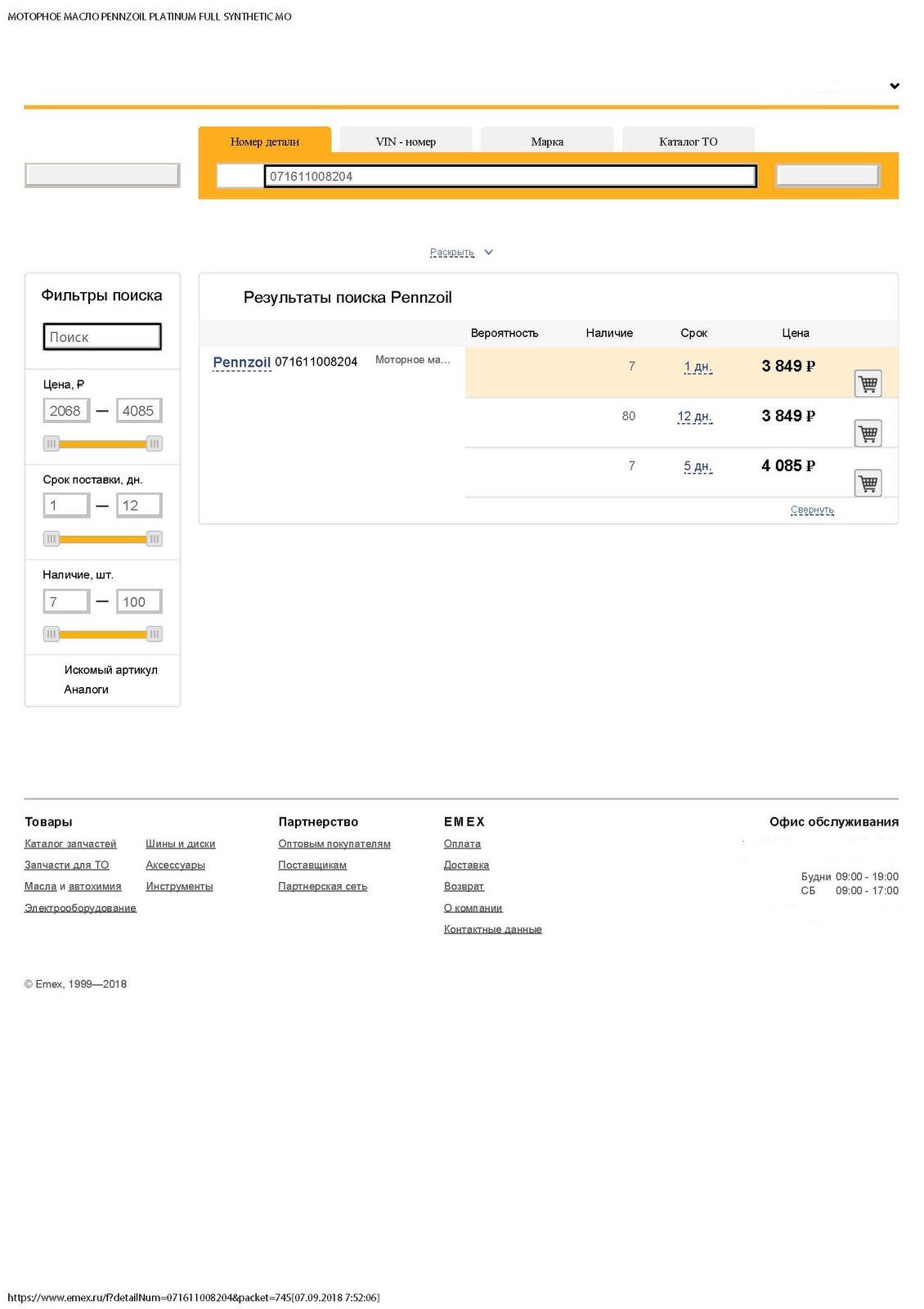Open Каталог запчастей footer link
Screen dimensions: 924x1309
click(70, 843)
